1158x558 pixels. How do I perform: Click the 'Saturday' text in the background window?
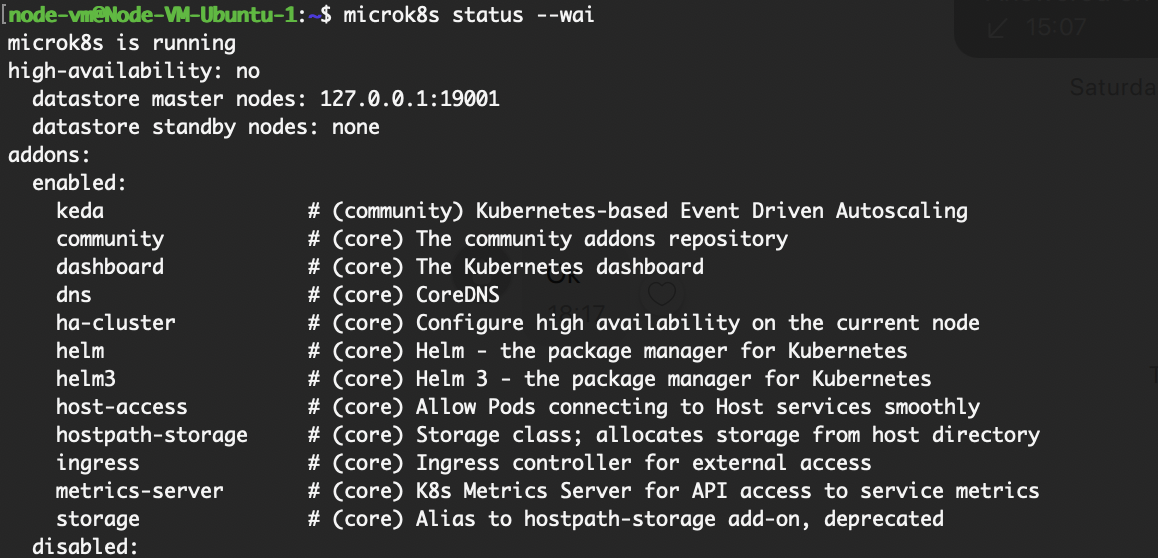pos(1114,87)
